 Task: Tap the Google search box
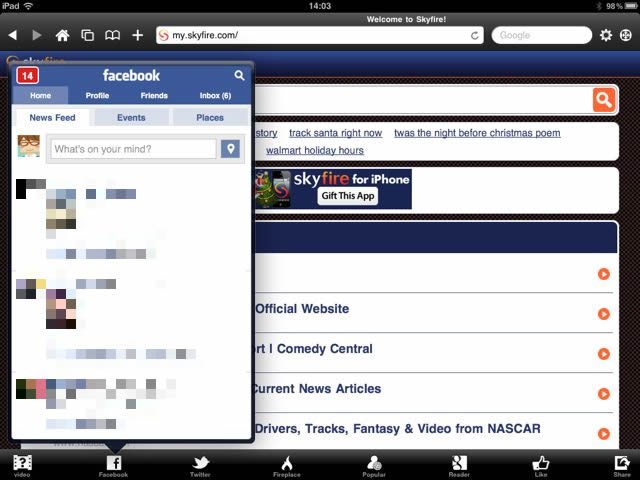[x=542, y=36]
